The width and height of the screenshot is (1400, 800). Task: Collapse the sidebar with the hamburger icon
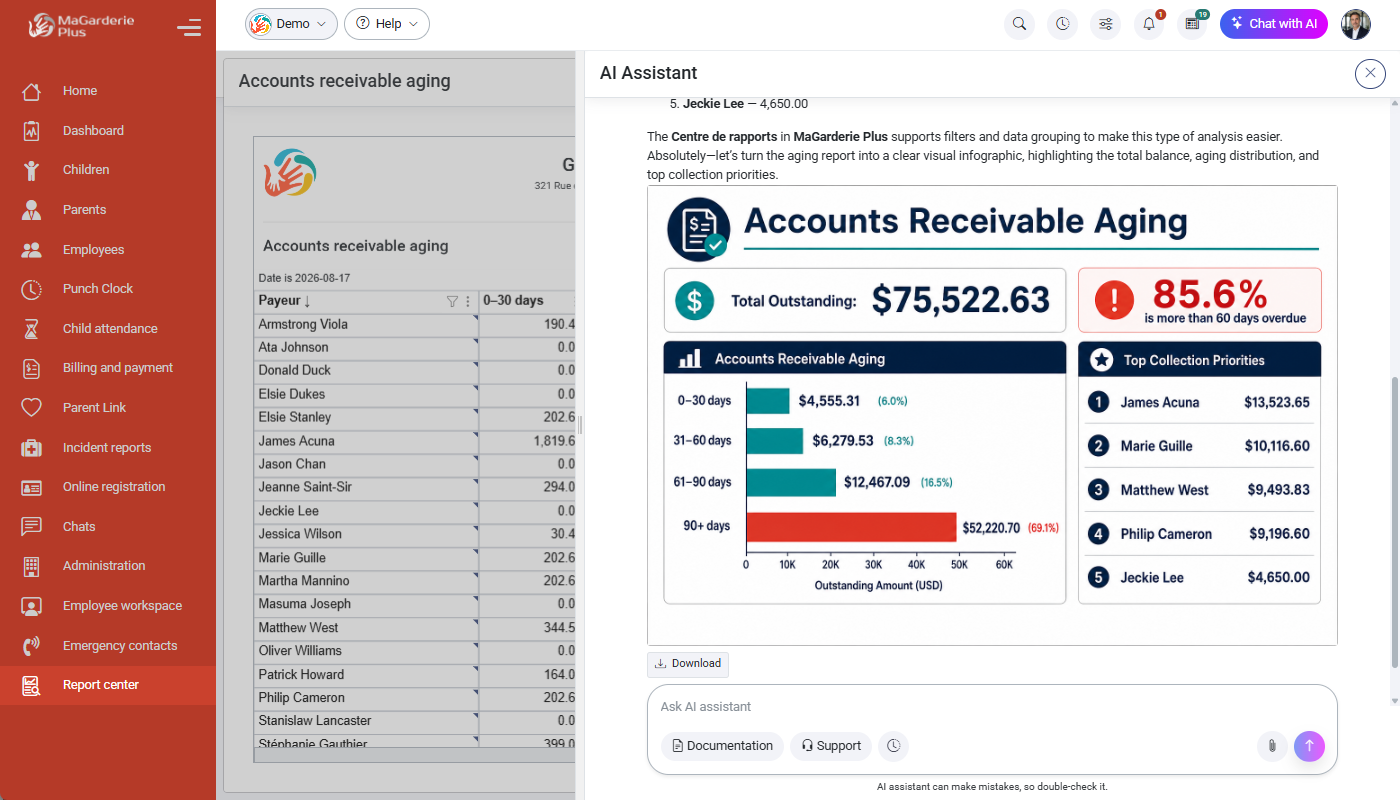click(189, 27)
